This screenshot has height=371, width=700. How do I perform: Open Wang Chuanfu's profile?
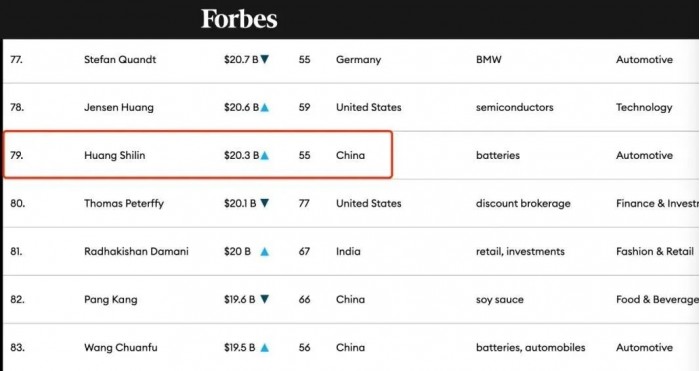point(121,347)
